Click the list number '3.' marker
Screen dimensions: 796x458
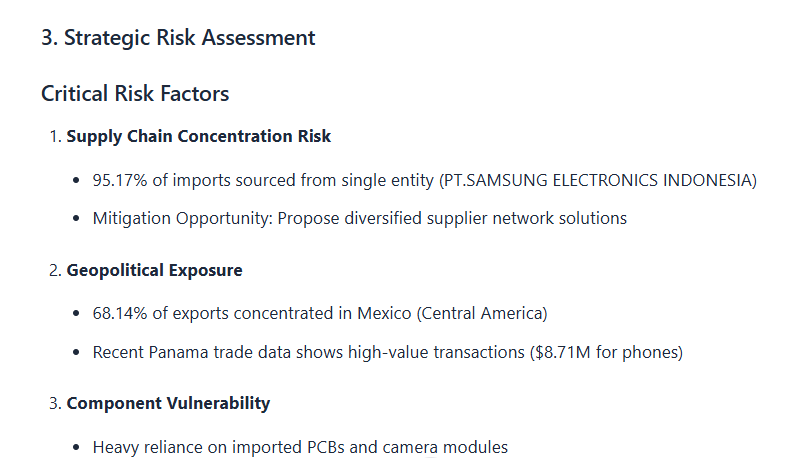click(55, 404)
